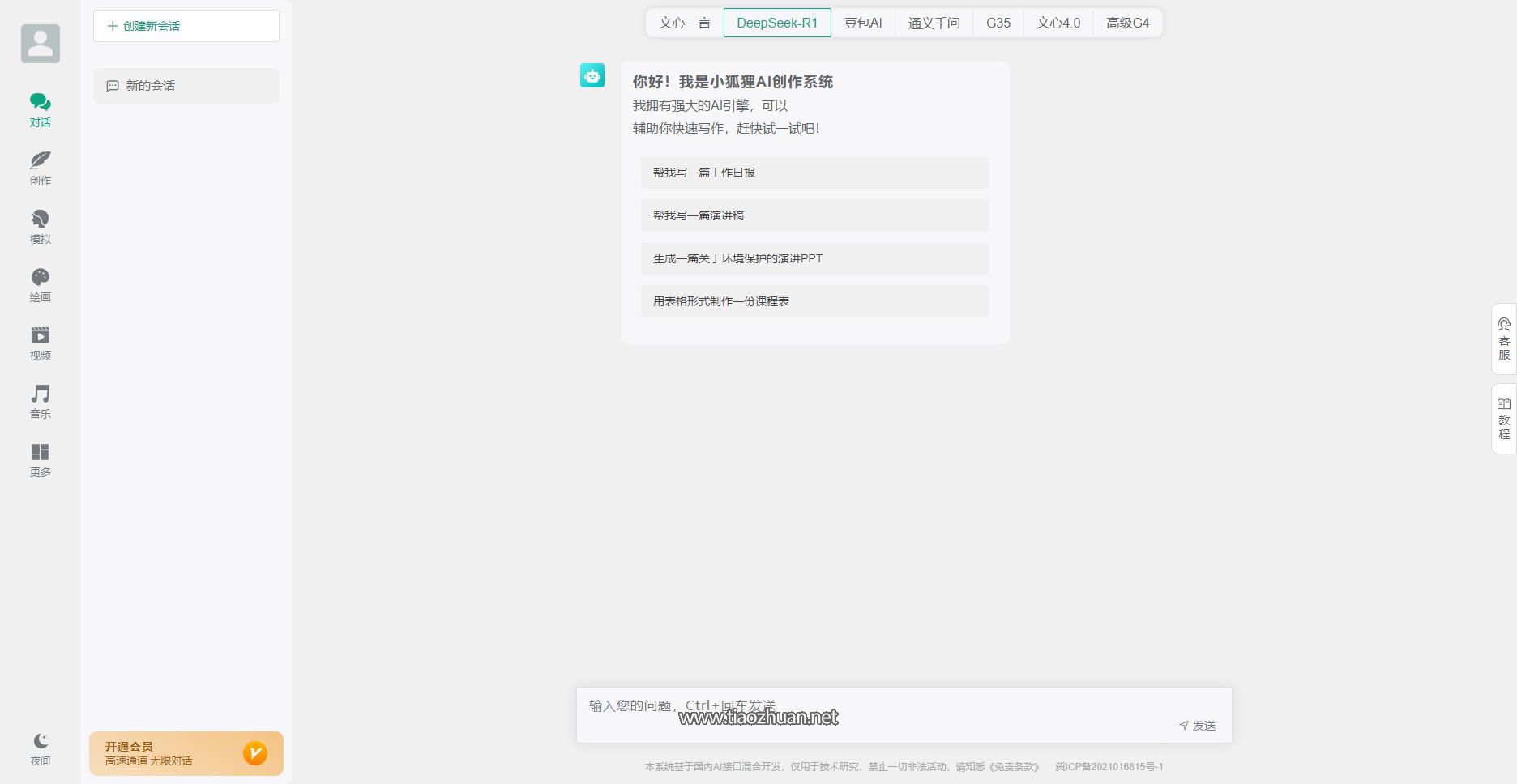Screen dimensions: 1517x784
Task: Choose prompt 帮我写一篇工作日报
Action: click(815, 173)
